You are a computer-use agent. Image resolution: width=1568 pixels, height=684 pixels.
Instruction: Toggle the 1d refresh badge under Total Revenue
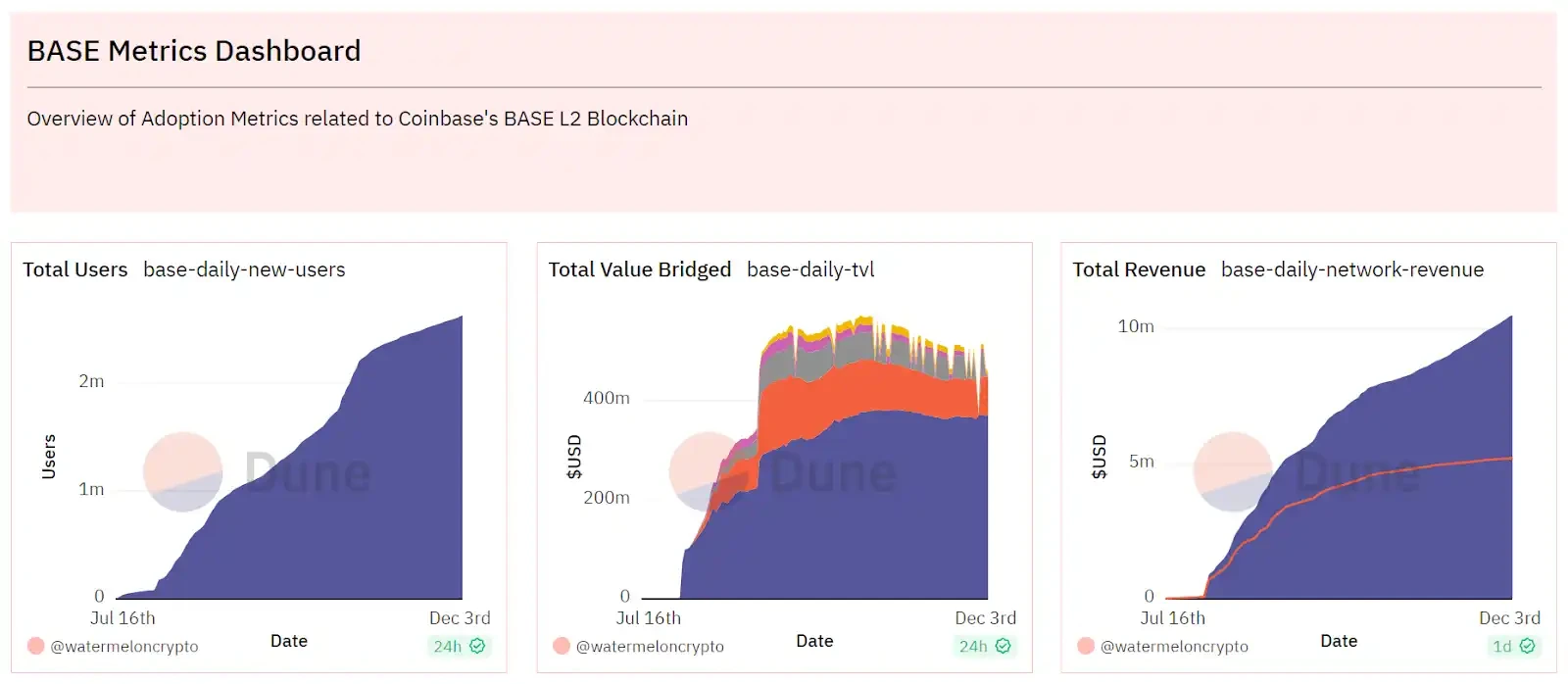(x=1500, y=646)
